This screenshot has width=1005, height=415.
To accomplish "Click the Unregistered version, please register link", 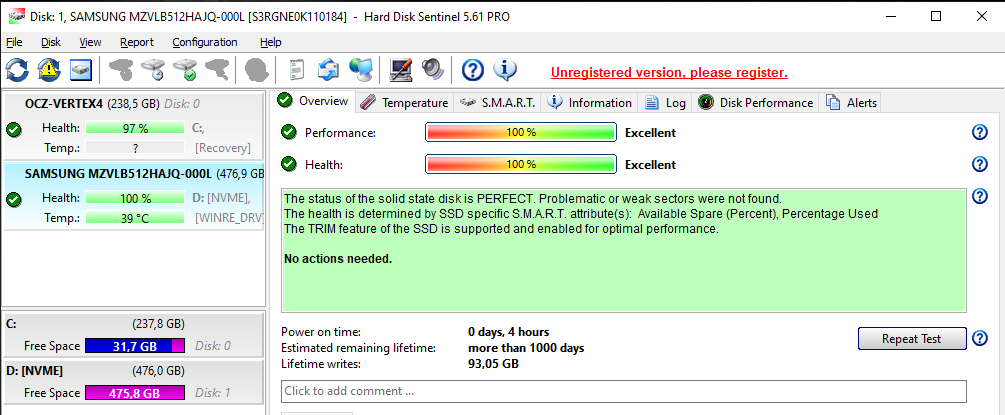I will pyautogui.click(x=669, y=72).
